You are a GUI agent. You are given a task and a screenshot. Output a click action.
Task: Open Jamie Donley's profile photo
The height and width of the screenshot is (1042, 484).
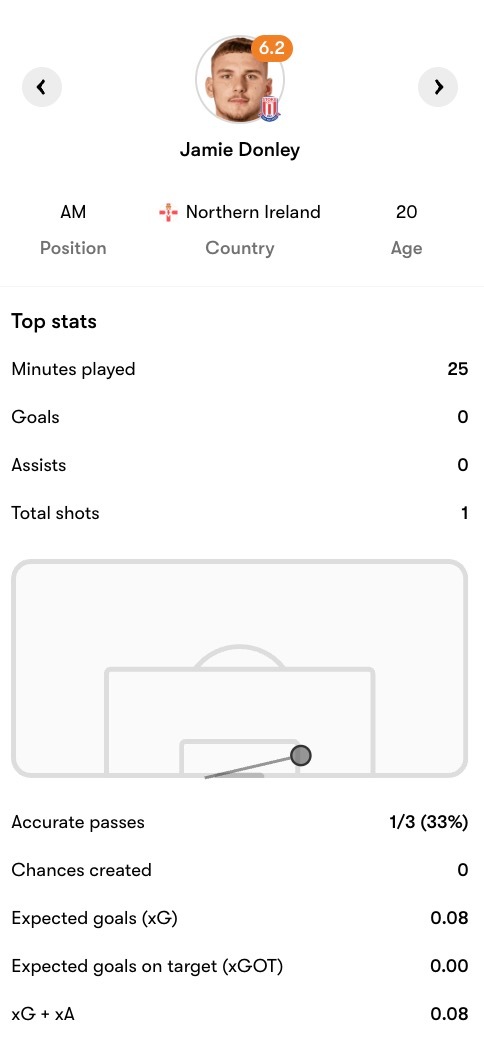[x=239, y=80]
